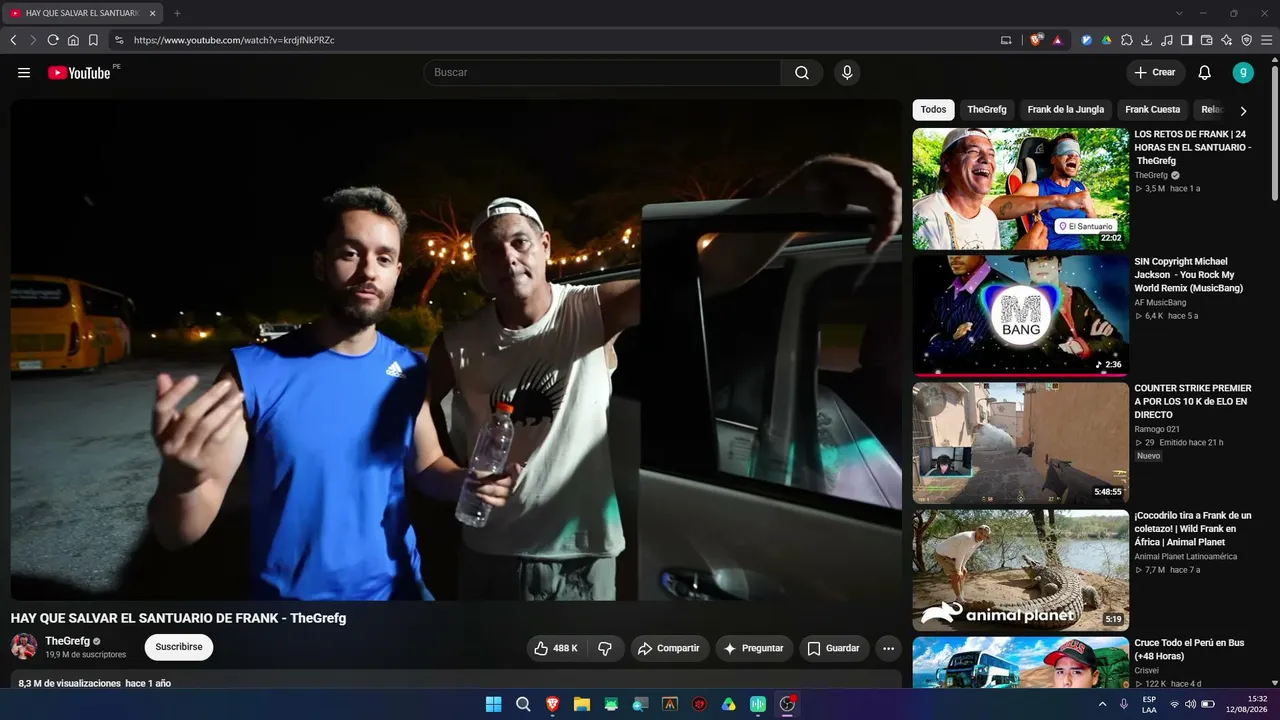
Task: Open the account avatar menu
Action: (x=1243, y=72)
